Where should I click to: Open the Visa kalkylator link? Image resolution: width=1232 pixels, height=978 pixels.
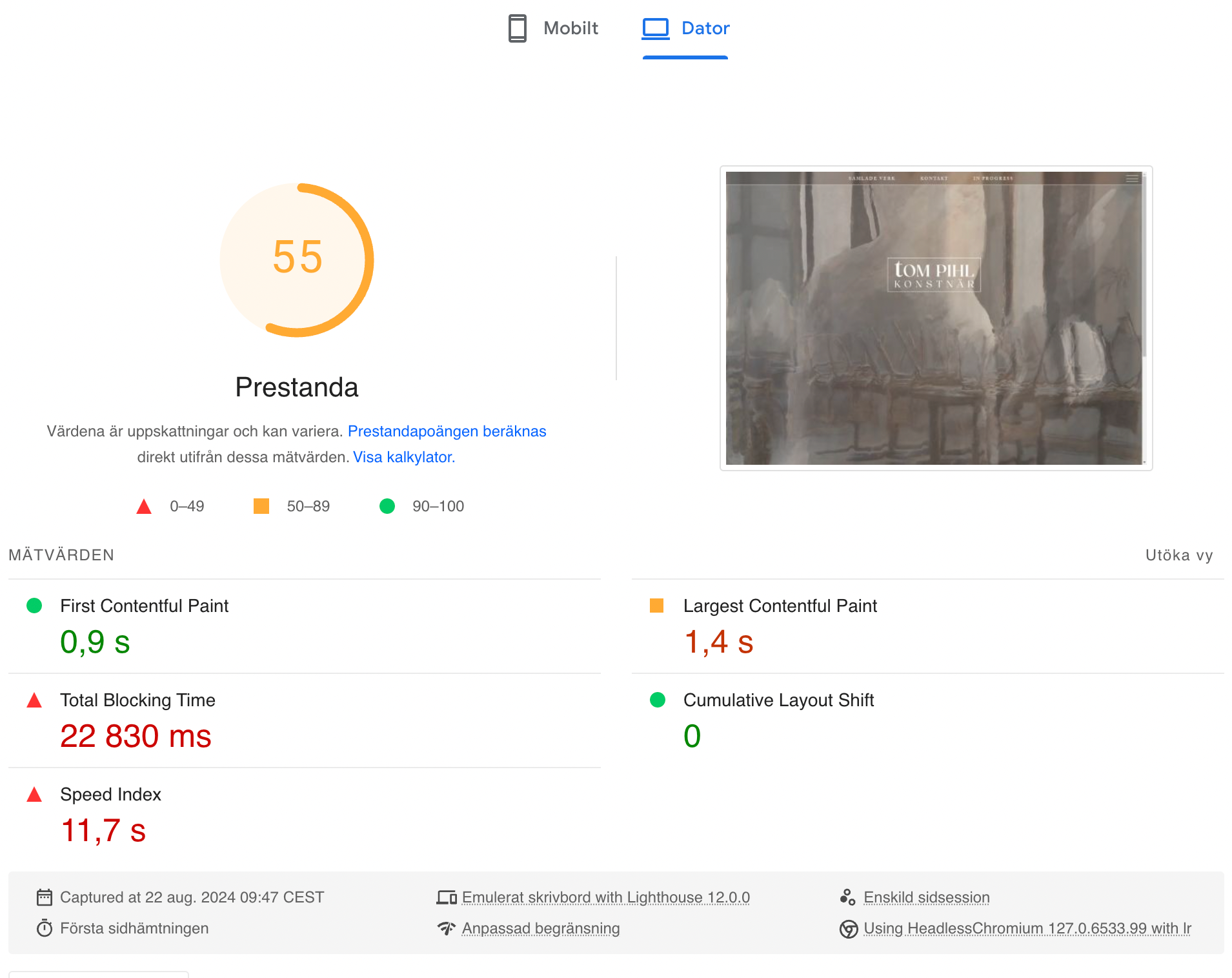click(x=403, y=457)
